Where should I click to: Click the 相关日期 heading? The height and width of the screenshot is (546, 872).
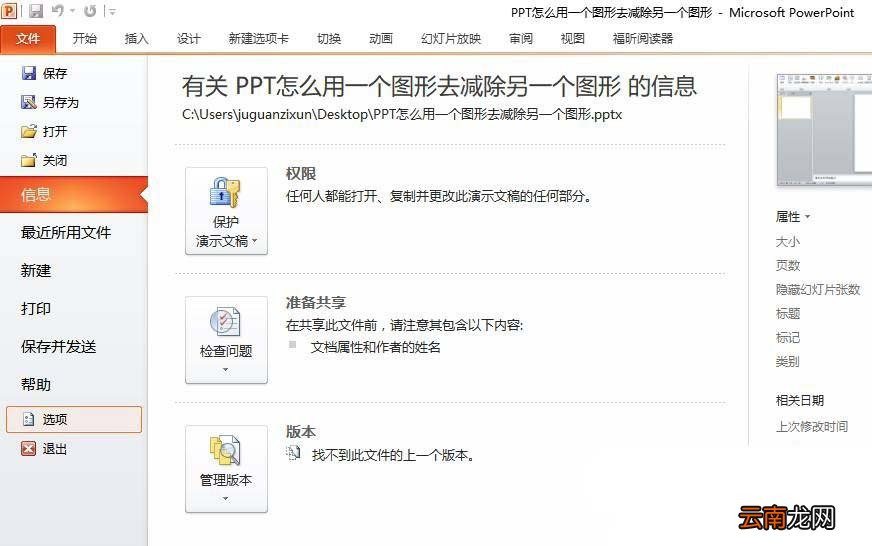pyautogui.click(x=800, y=400)
